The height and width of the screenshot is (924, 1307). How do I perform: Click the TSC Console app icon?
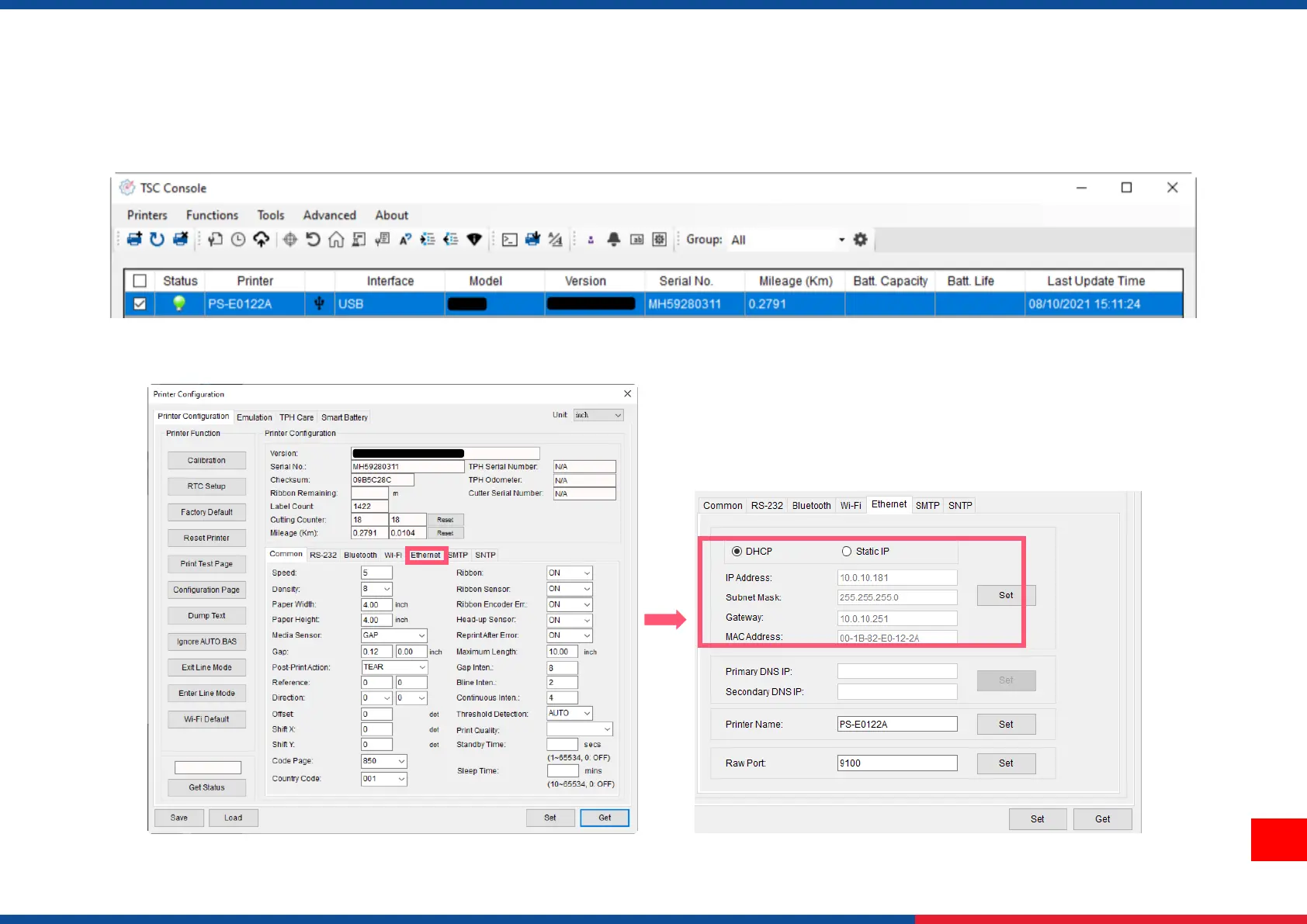coord(127,188)
